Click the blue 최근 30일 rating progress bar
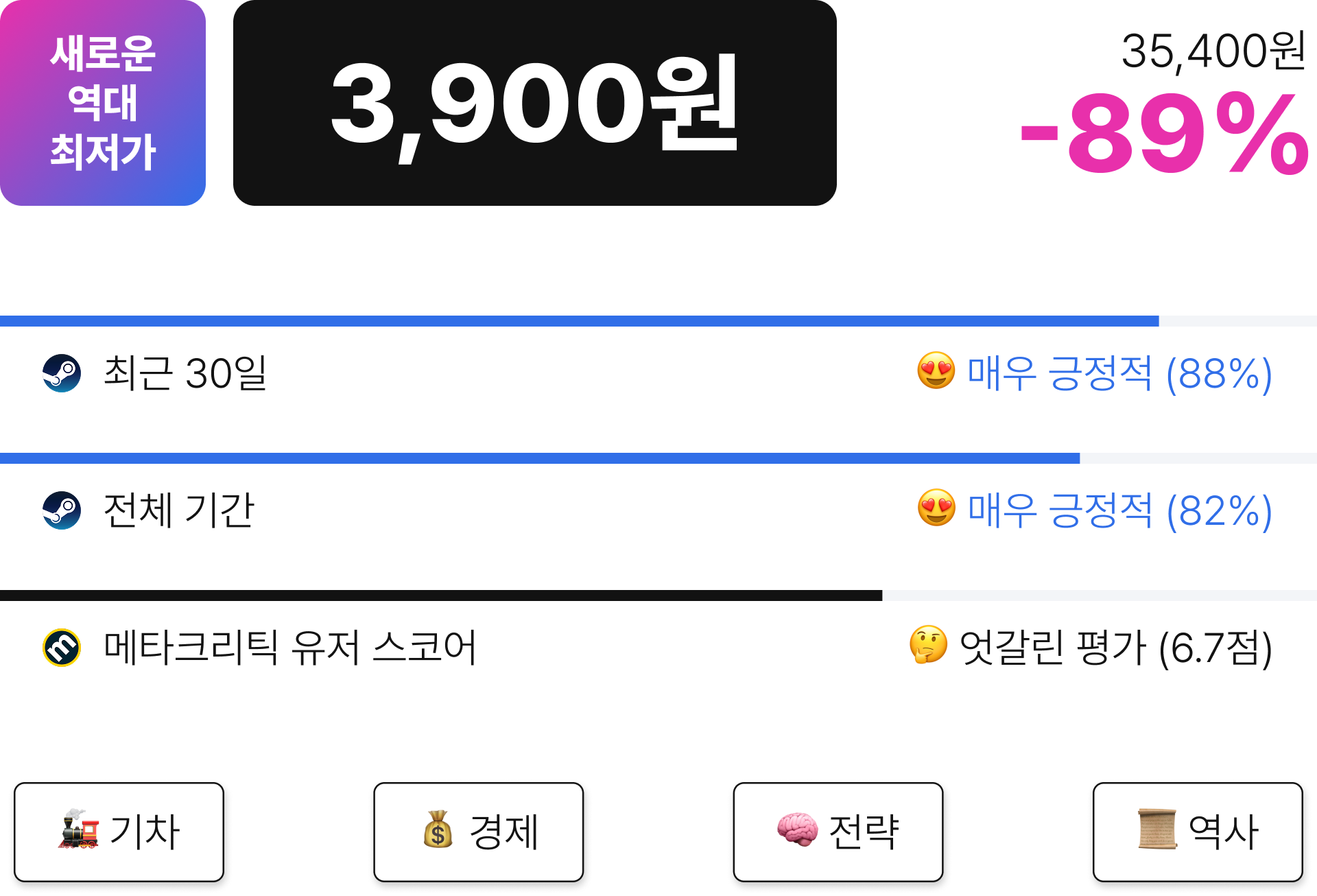Viewport: 1317px width, 896px height. tap(658, 321)
